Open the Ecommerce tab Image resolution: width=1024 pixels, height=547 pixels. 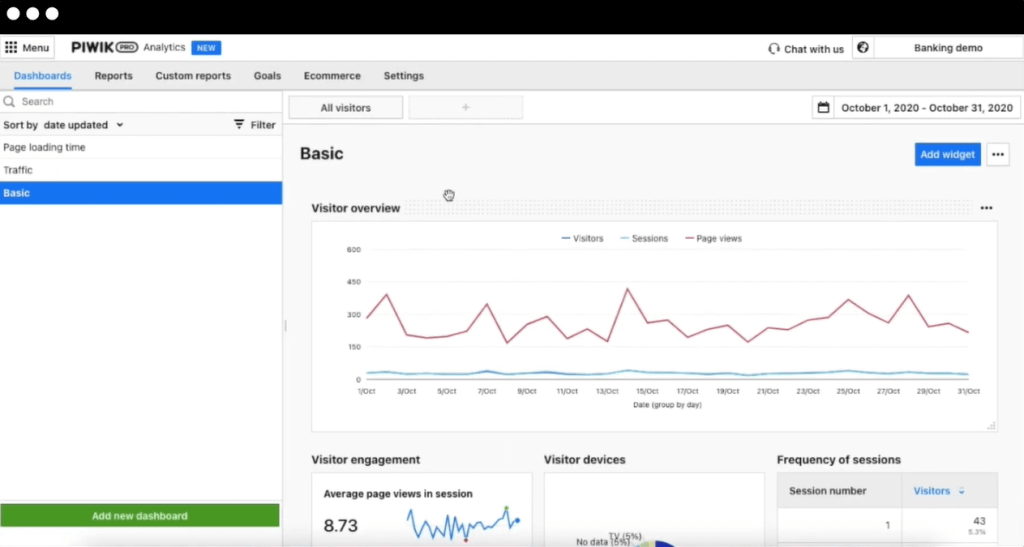[x=332, y=76]
